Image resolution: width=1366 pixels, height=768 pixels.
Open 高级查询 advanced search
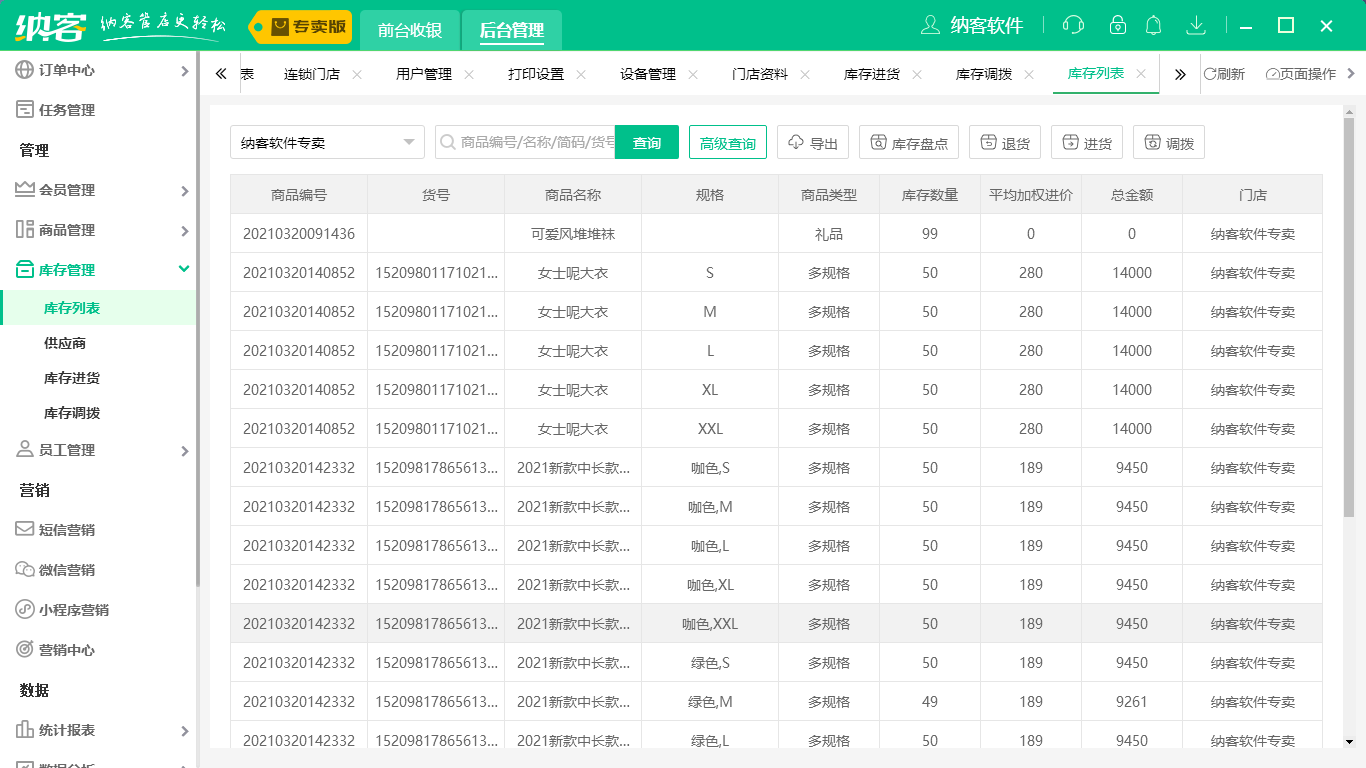(727, 142)
